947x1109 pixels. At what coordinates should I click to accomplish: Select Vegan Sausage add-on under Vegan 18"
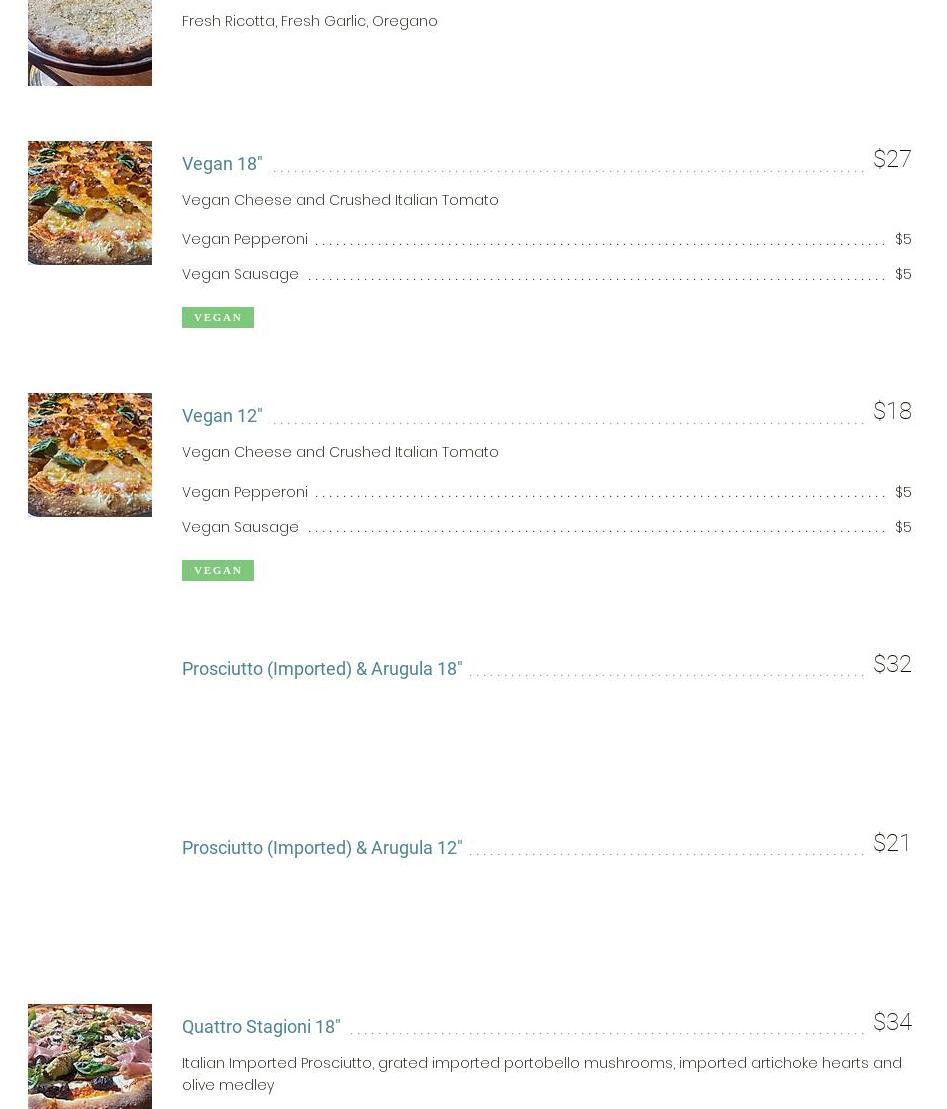tap(240, 274)
